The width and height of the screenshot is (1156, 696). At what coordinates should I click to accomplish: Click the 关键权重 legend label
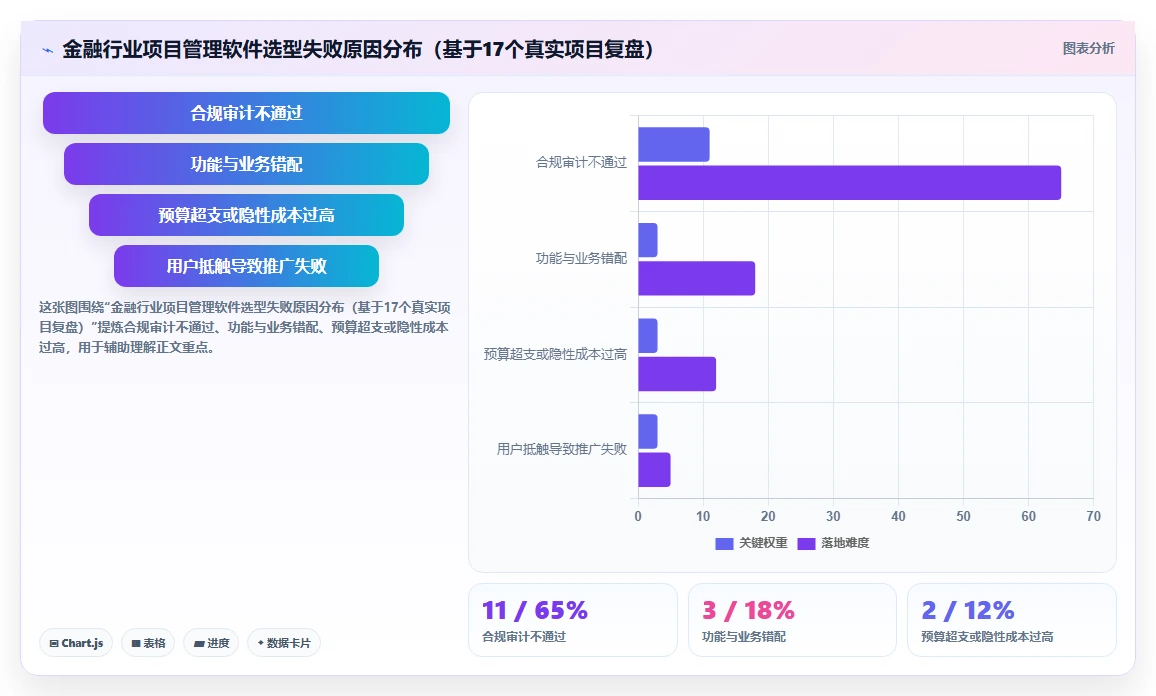763,543
